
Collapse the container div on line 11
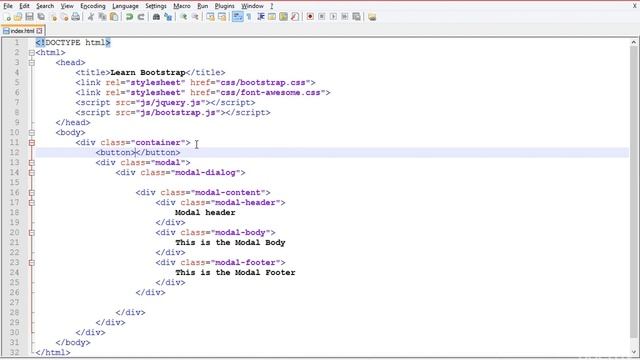[x=32, y=143]
